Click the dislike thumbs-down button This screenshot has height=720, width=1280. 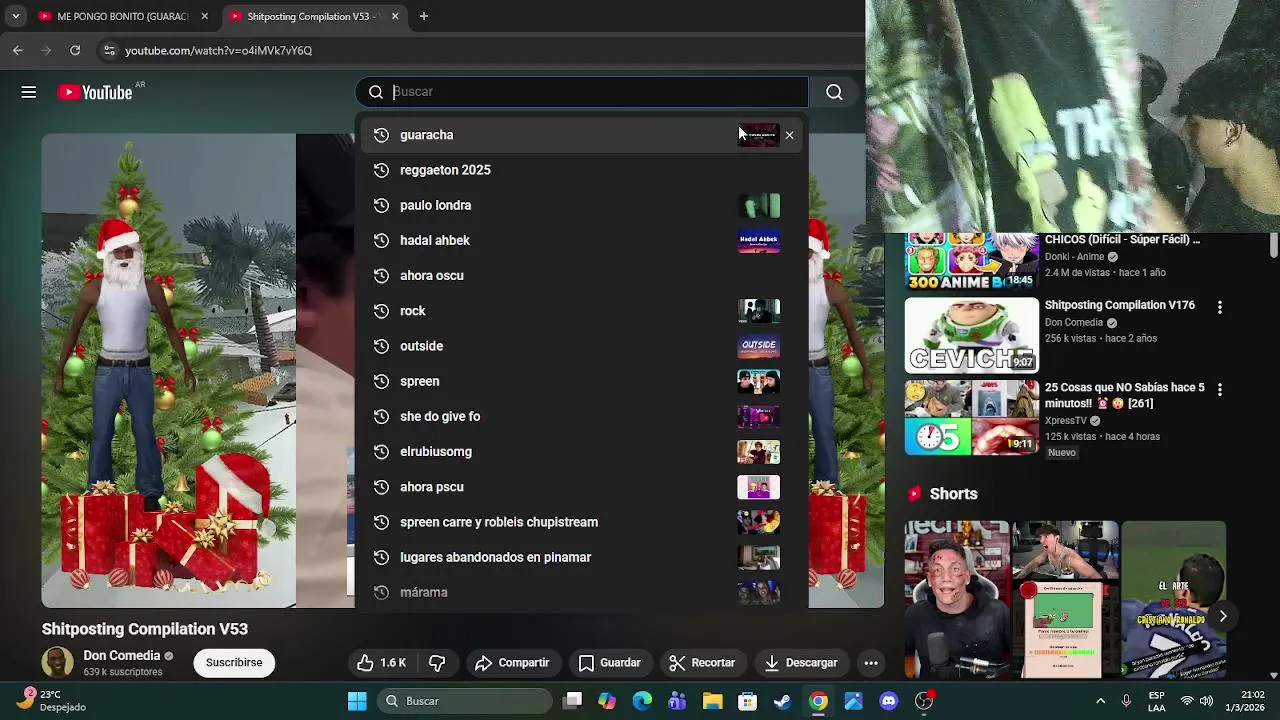click(437, 663)
